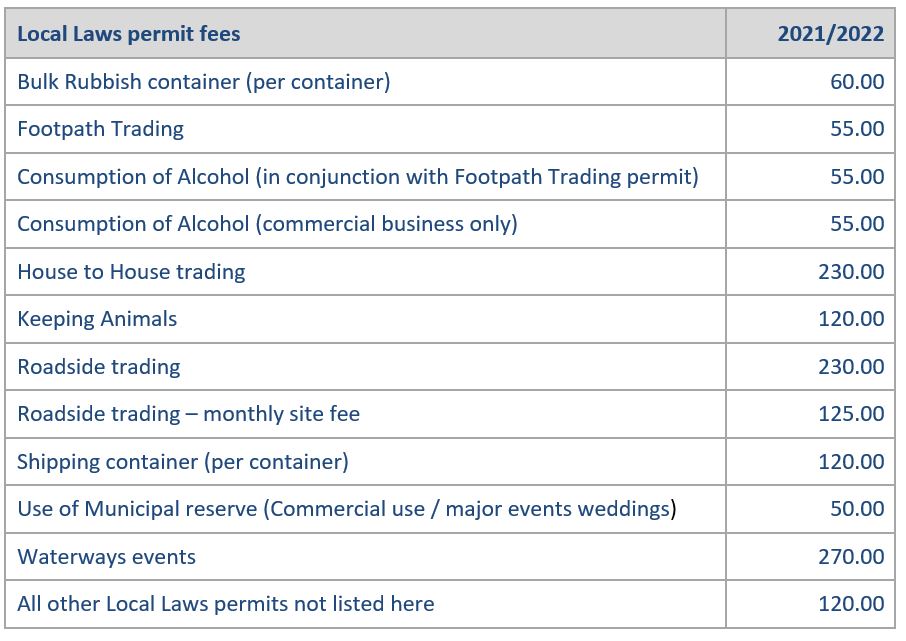Click Roadside trading monthly site fee label
Screen dimensions: 906x641
pyautogui.click(x=188, y=414)
